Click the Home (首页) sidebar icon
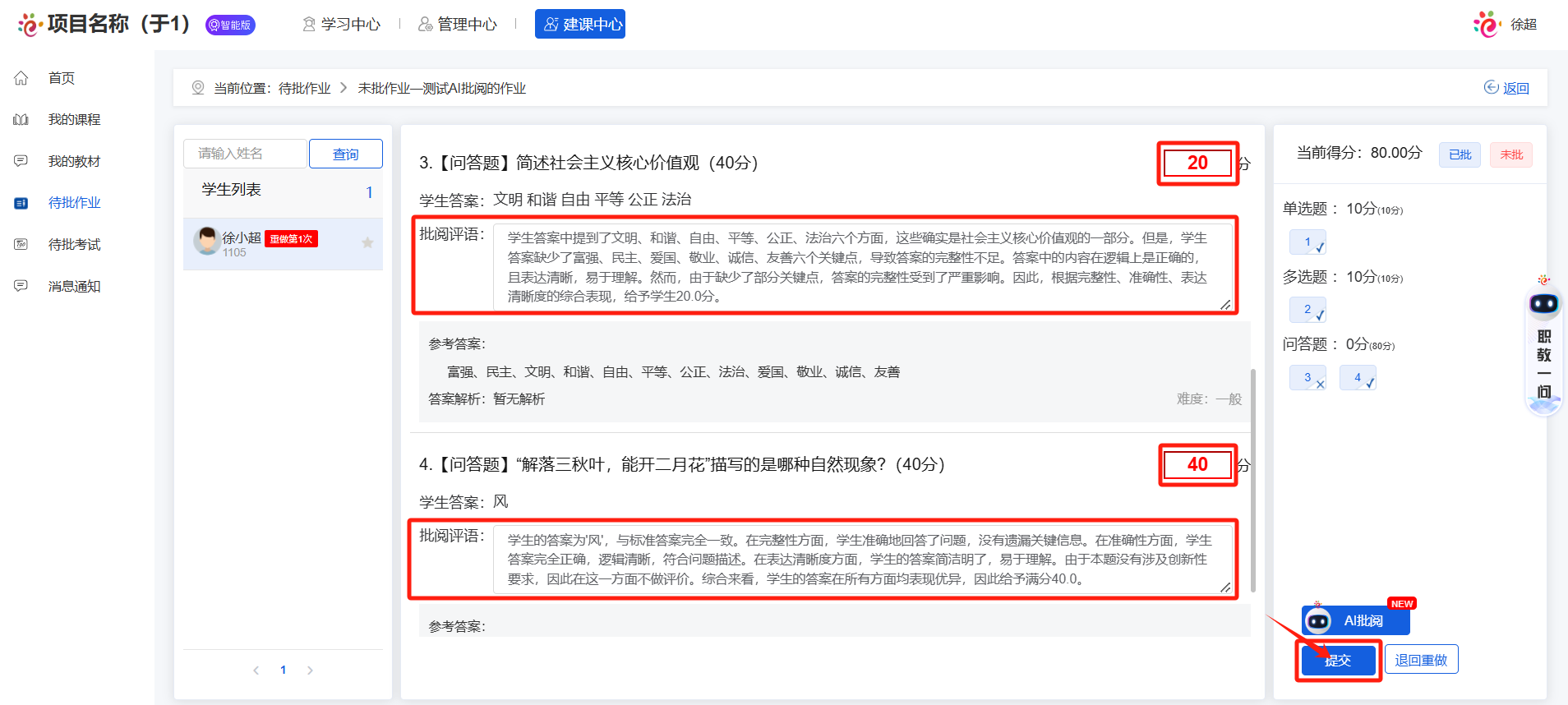Viewport: 1568px width, 705px height. tap(21, 78)
